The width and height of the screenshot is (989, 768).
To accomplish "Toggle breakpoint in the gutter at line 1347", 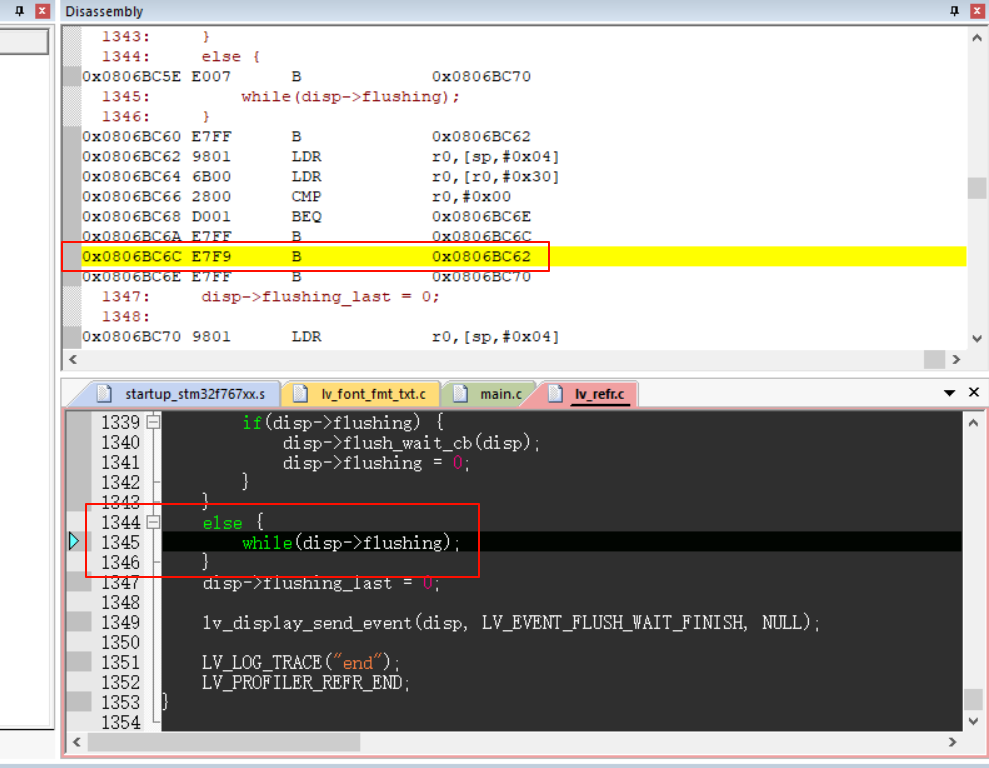I will [79, 583].
